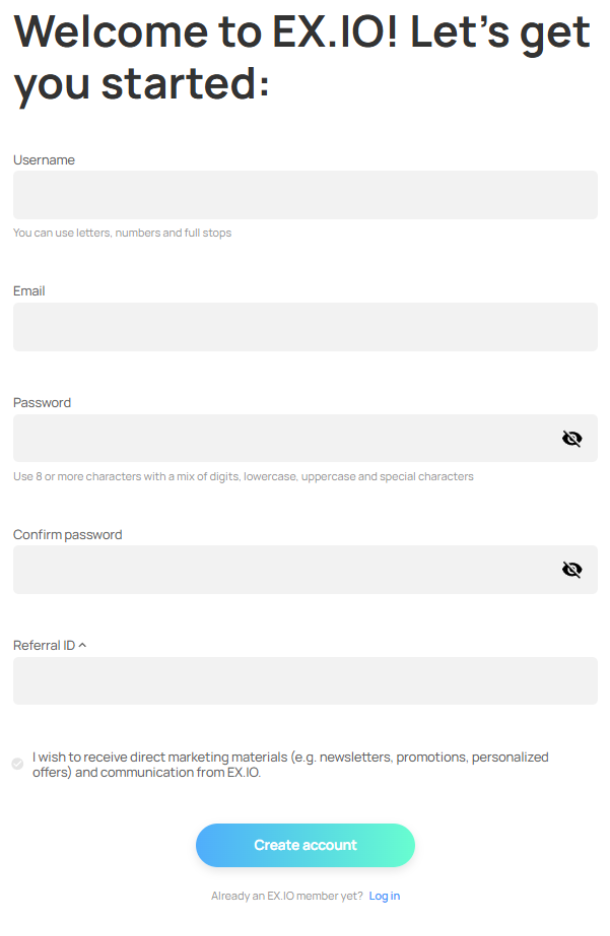Focus the Username input field

tap(305, 195)
